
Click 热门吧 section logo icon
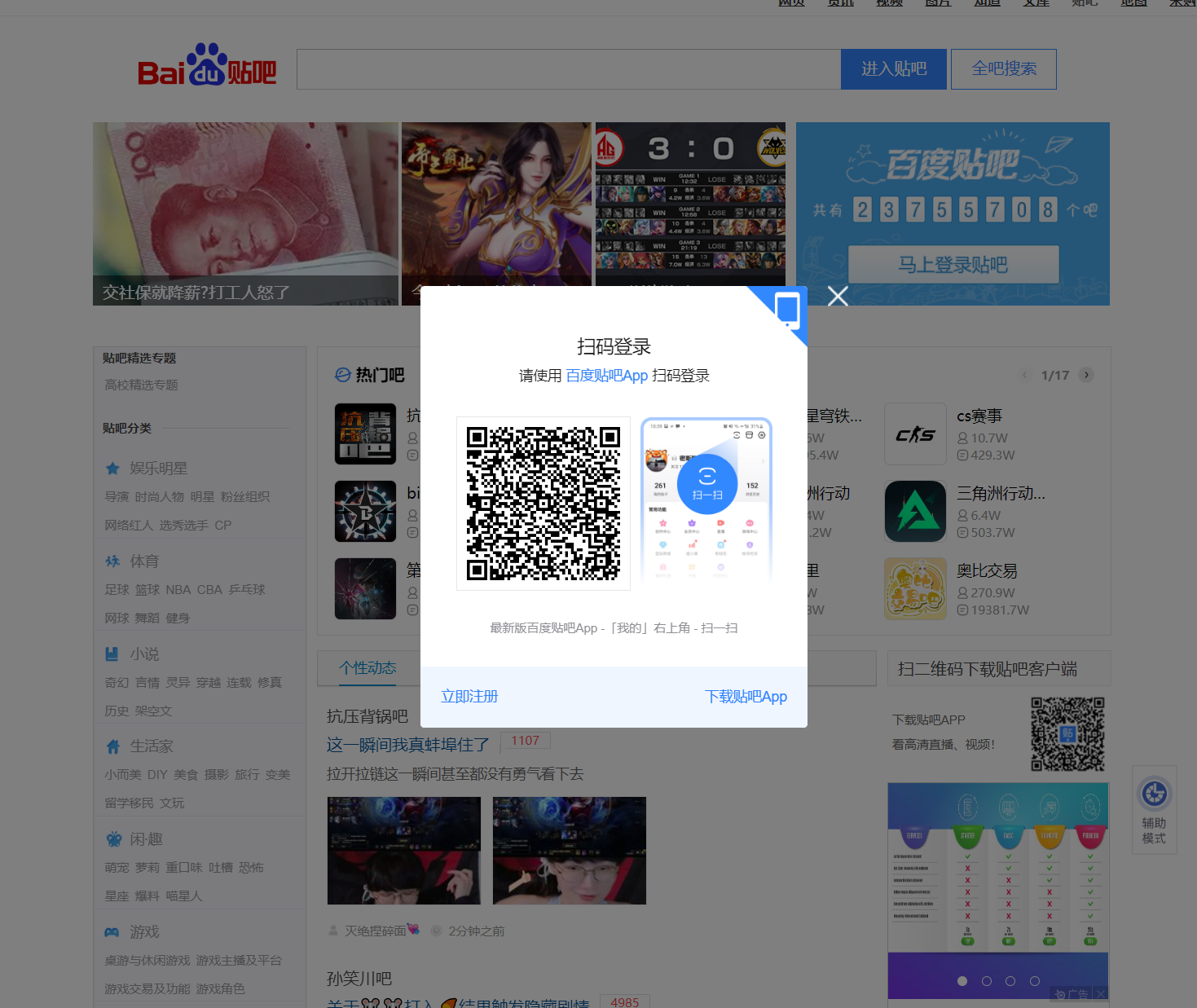(x=343, y=375)
